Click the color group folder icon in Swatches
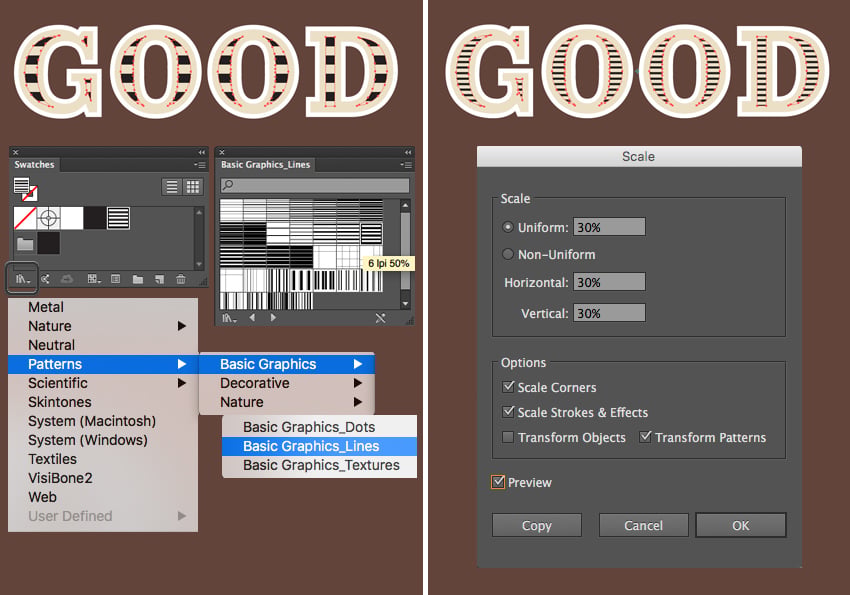The image size is (850, 595). (x=24, y=244)
